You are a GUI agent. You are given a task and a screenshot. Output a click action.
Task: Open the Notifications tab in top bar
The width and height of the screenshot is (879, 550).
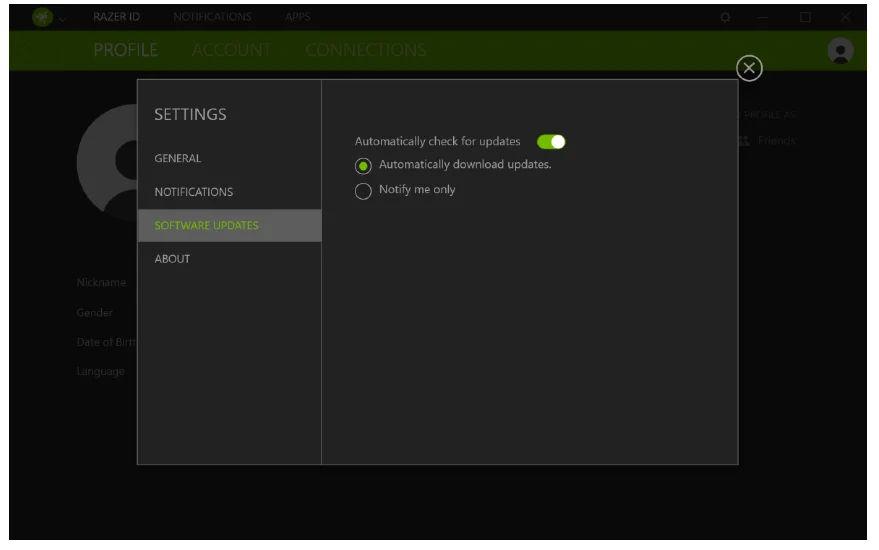212,17
